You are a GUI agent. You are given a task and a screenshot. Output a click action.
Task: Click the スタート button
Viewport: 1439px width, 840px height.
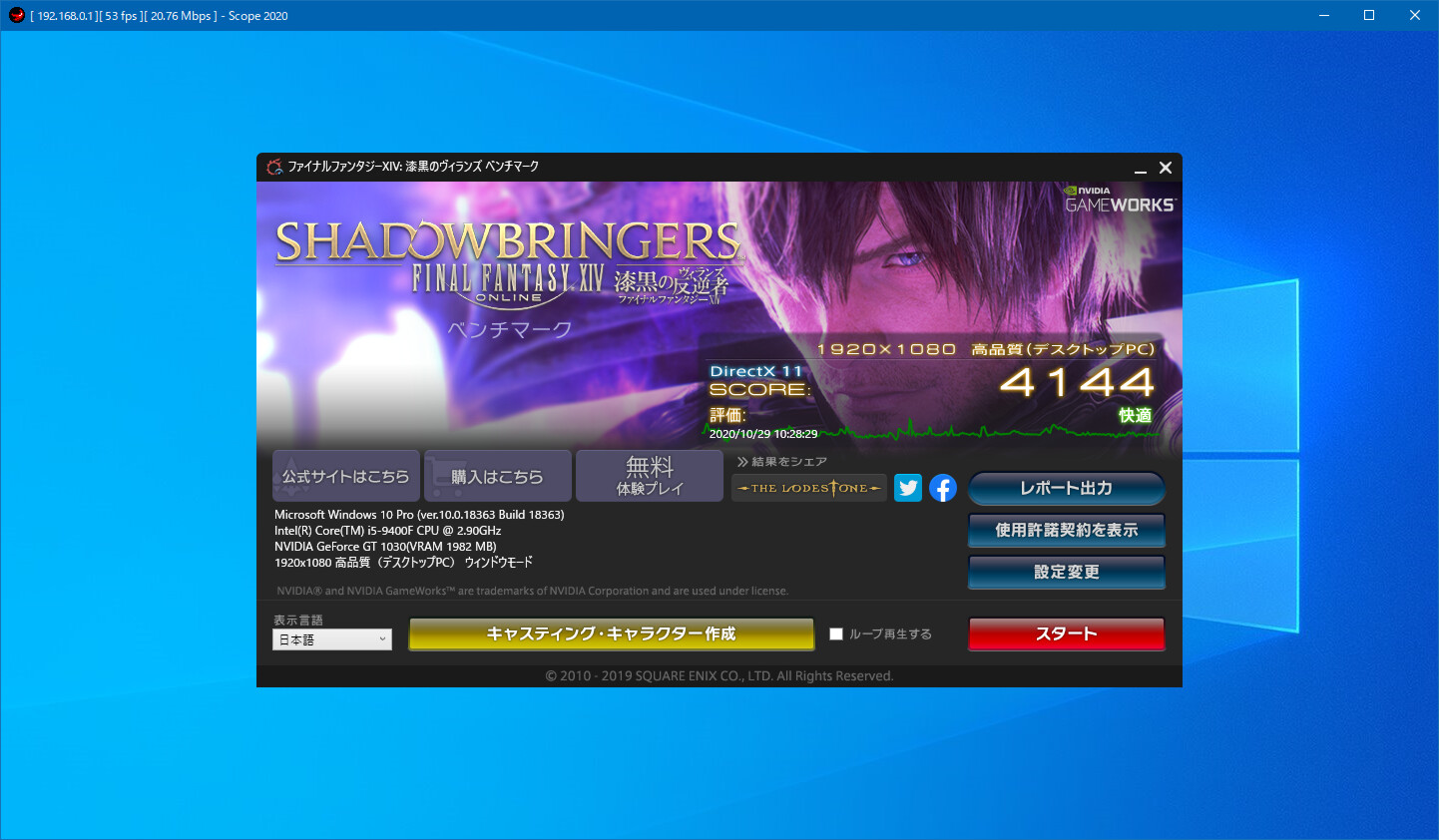(1066, 633)
